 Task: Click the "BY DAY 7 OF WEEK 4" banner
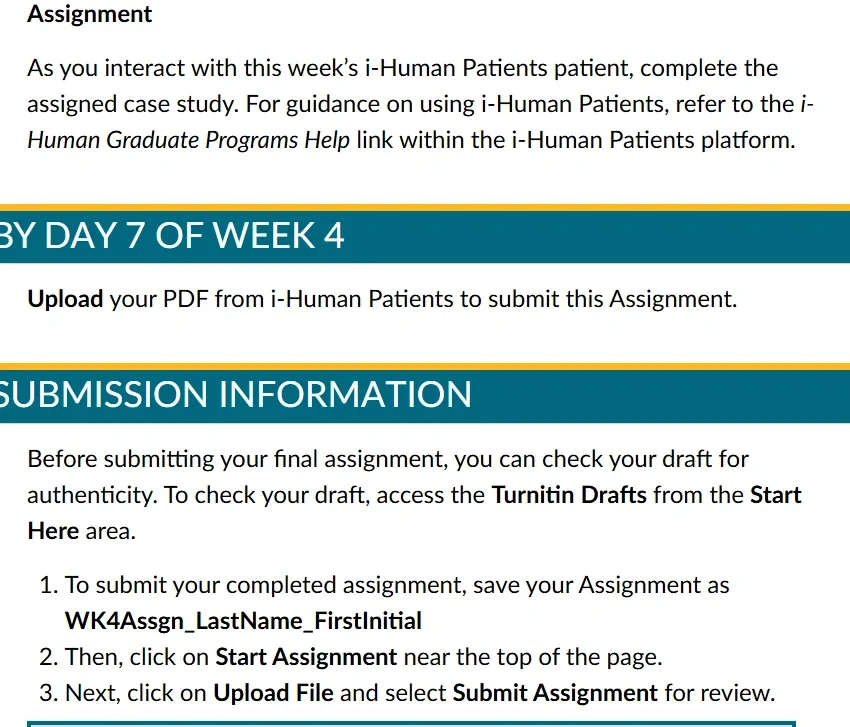(172, 235)
